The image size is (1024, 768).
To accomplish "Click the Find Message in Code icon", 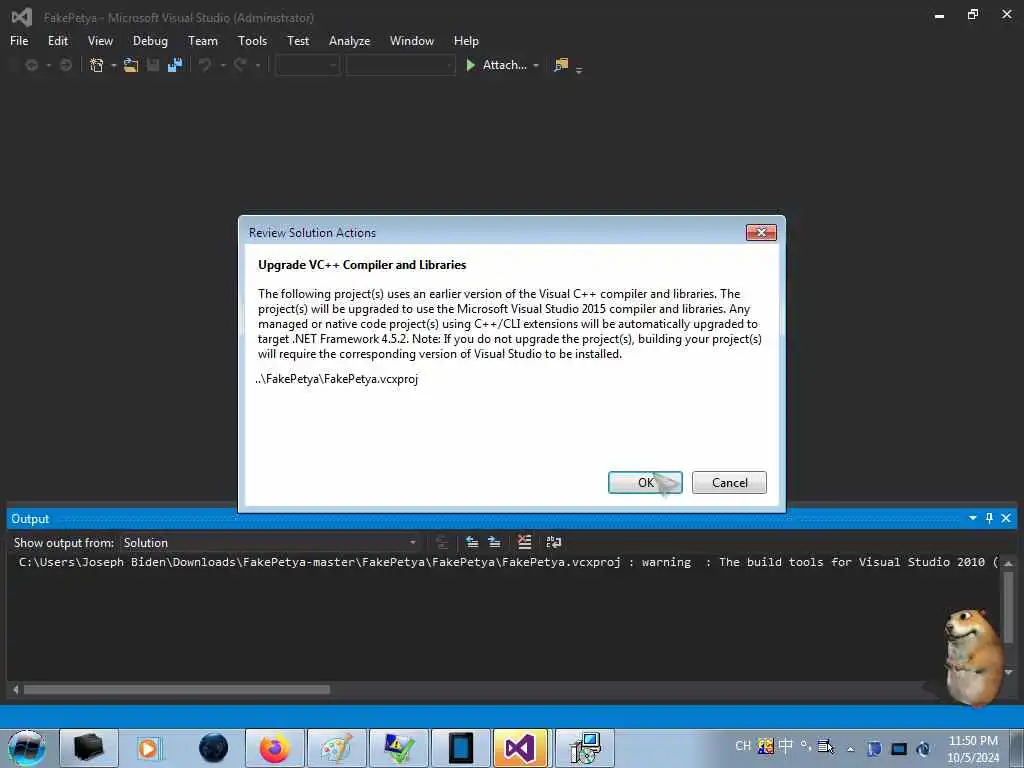I will [x=442, y=542].
